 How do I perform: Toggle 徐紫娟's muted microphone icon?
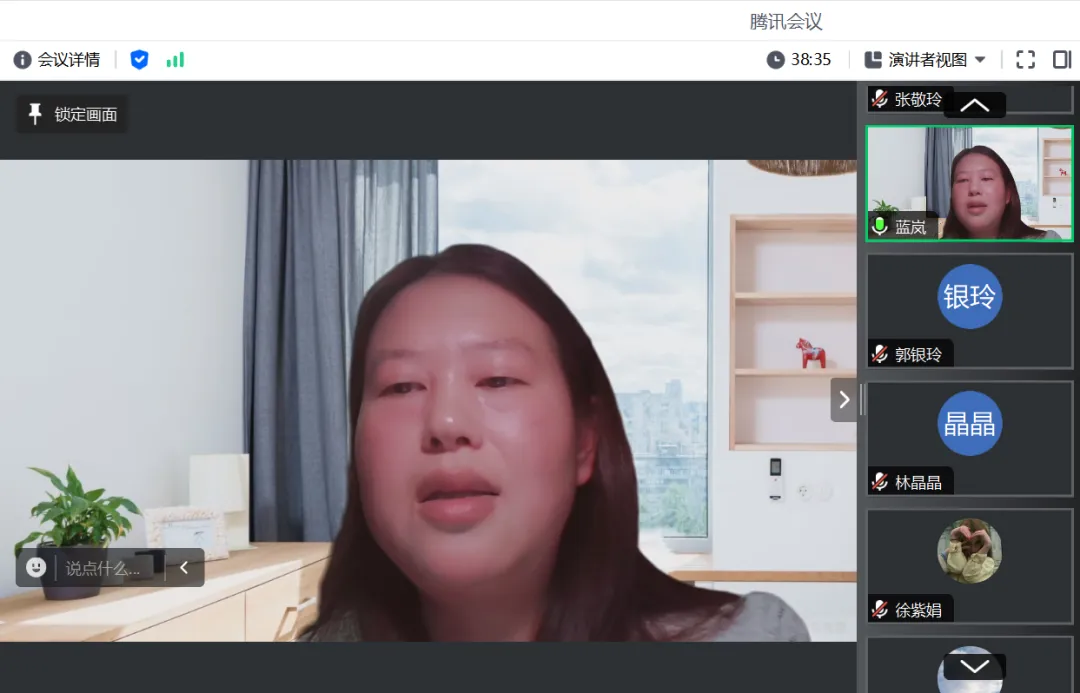coord(880,609)
